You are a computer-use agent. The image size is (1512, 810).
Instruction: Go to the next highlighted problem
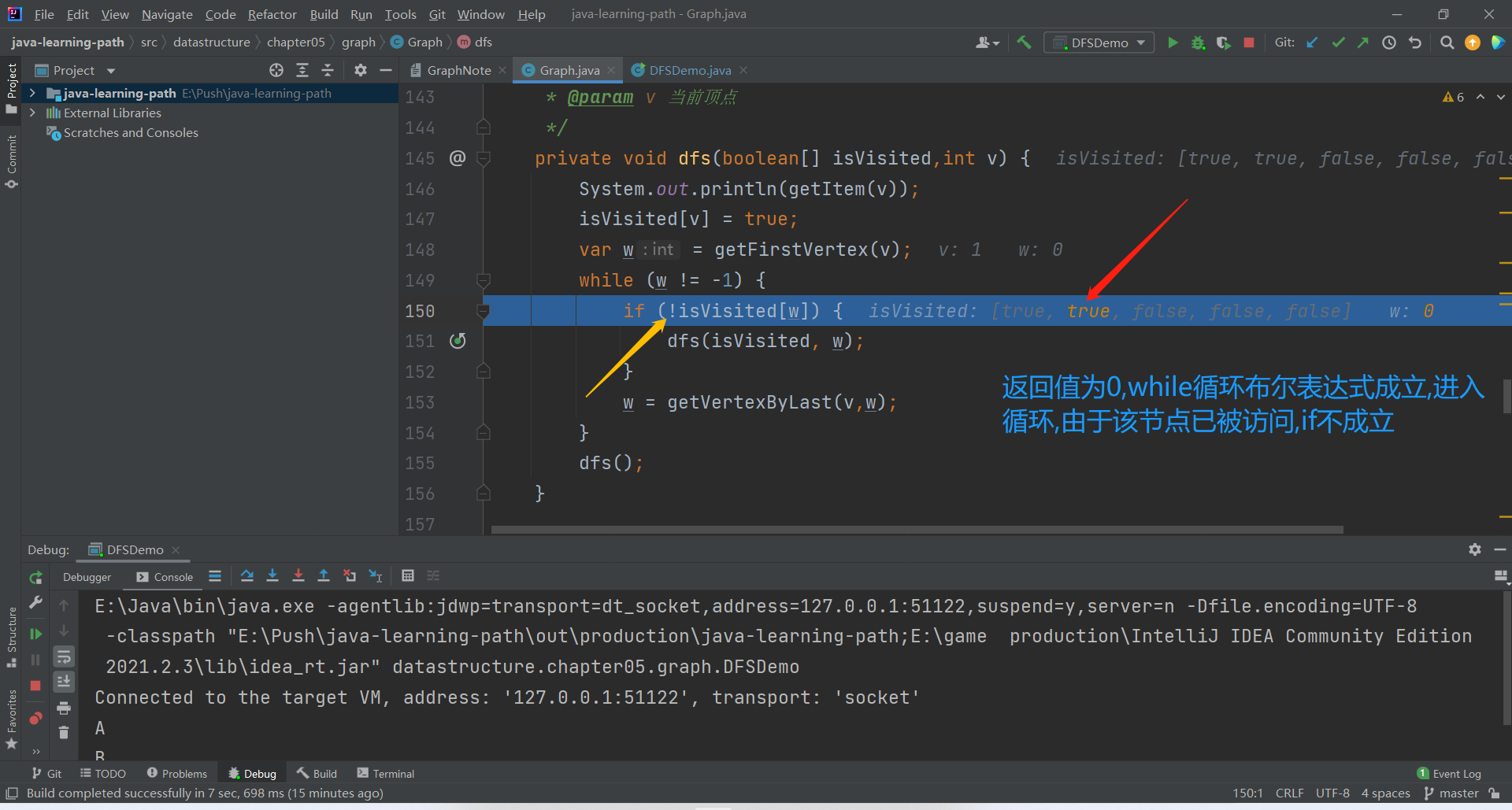1501,97
